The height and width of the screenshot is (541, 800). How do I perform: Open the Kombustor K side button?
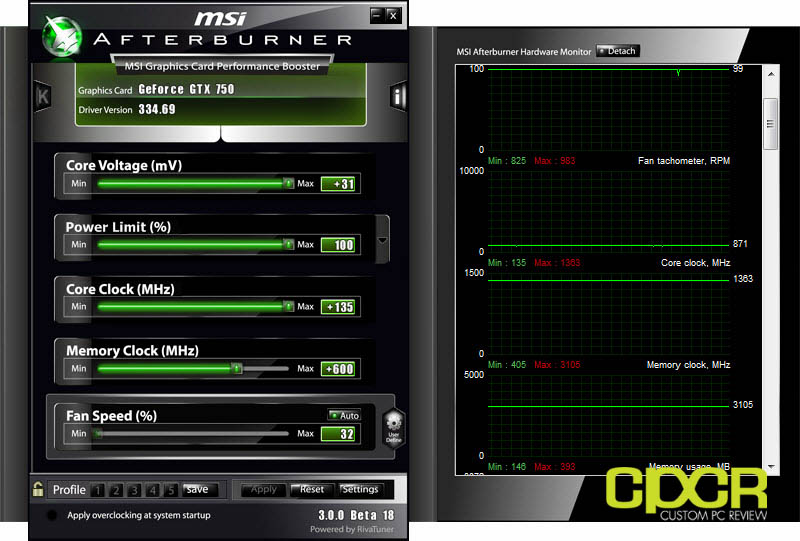42,96
